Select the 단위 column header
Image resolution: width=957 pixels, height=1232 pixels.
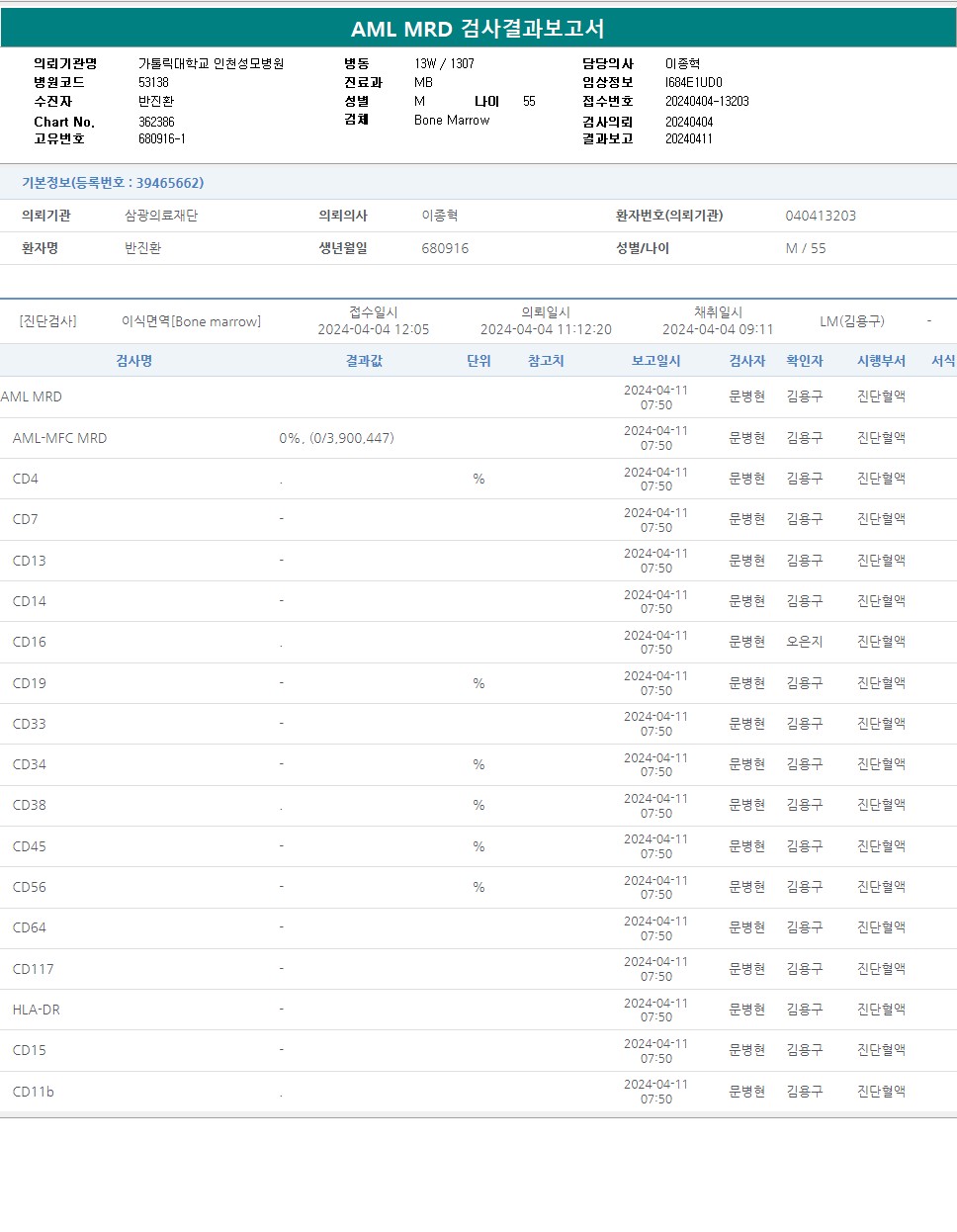coord(478,361)
